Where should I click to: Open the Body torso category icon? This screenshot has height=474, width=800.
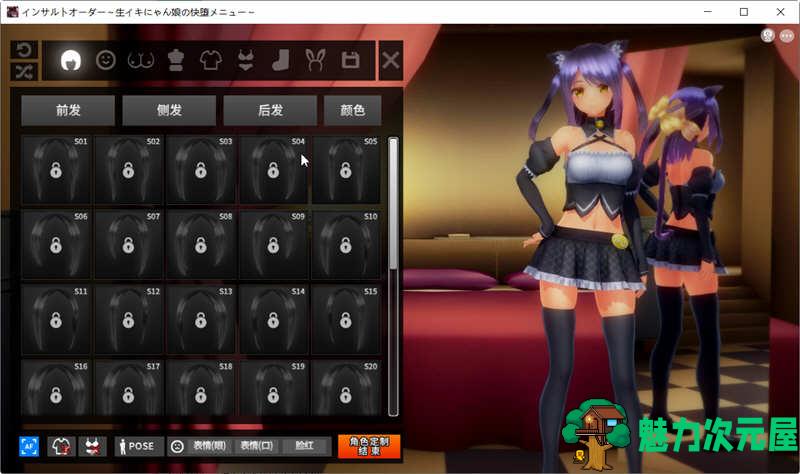click(176, 60)
